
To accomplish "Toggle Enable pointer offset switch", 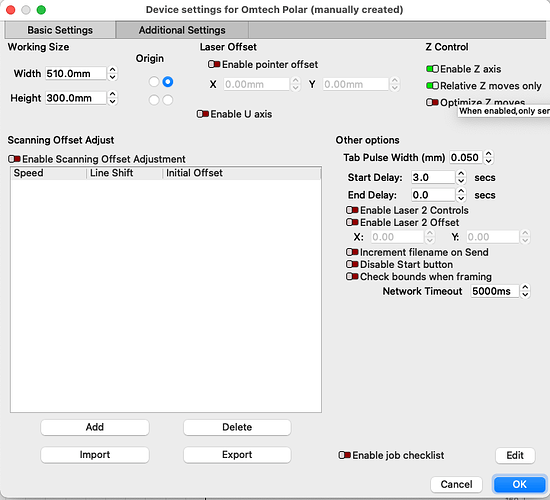I will tap(214, 64).
